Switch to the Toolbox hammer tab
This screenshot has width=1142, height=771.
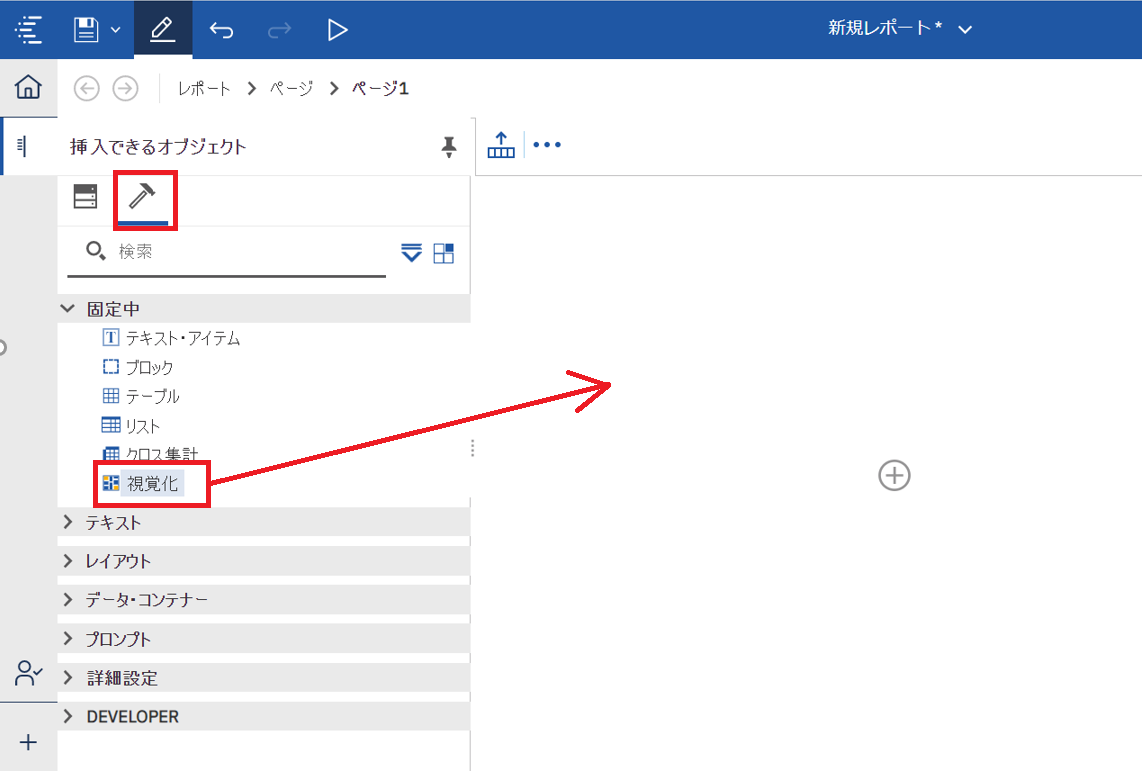click(x=142, y=197)
